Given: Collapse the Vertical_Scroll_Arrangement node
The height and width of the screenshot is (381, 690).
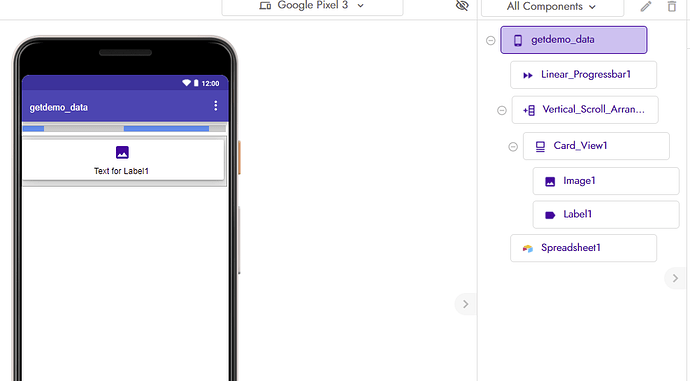Looking at the screenshot, I should 502,110.
